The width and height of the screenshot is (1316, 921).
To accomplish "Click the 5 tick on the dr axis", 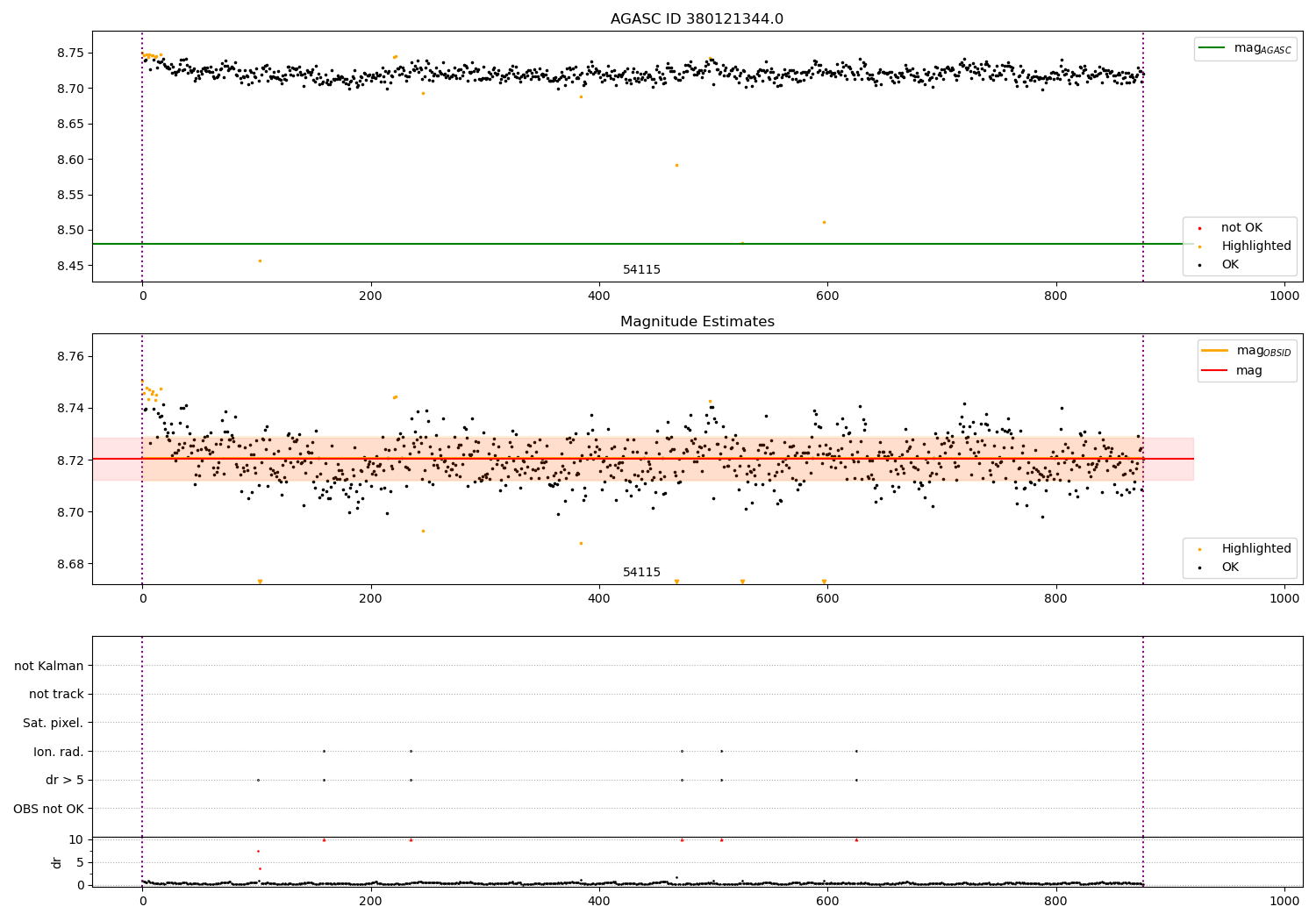I will [80, 862].
